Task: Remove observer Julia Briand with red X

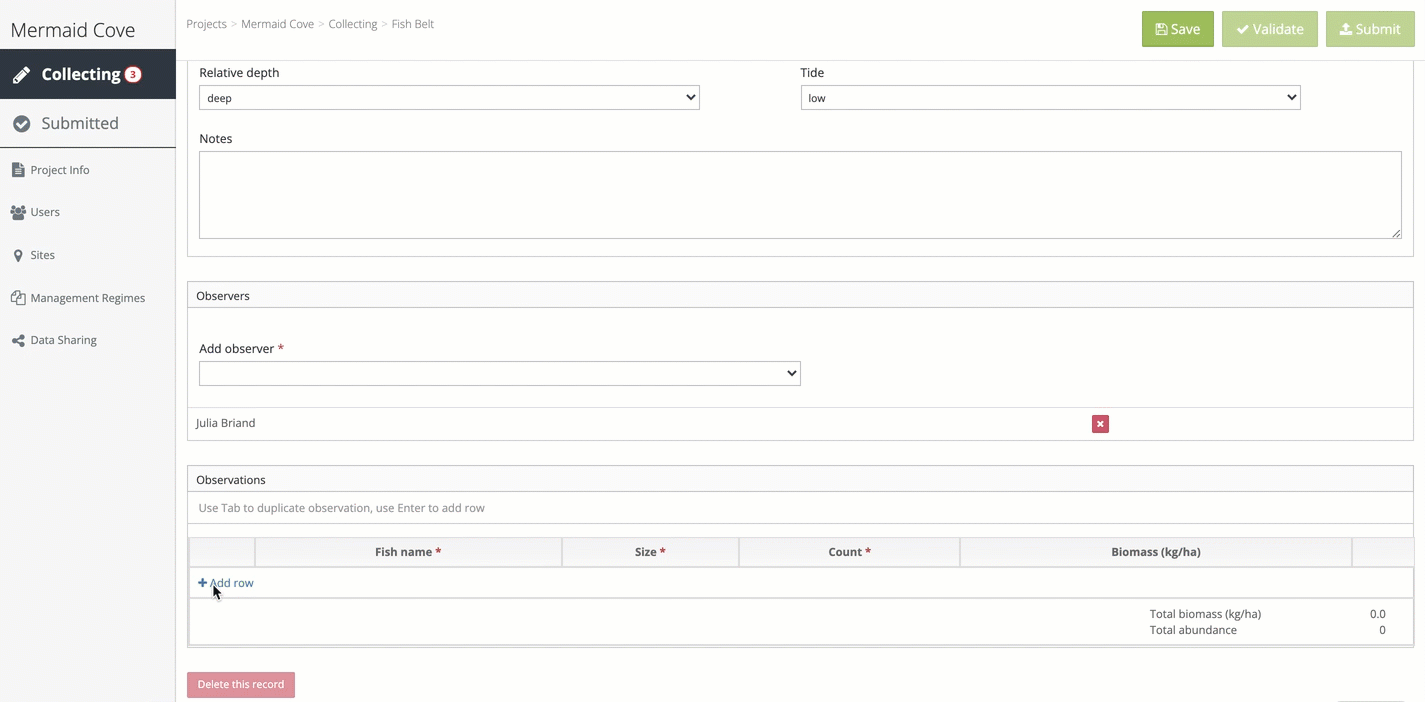Action: [x=1100, y=424]
